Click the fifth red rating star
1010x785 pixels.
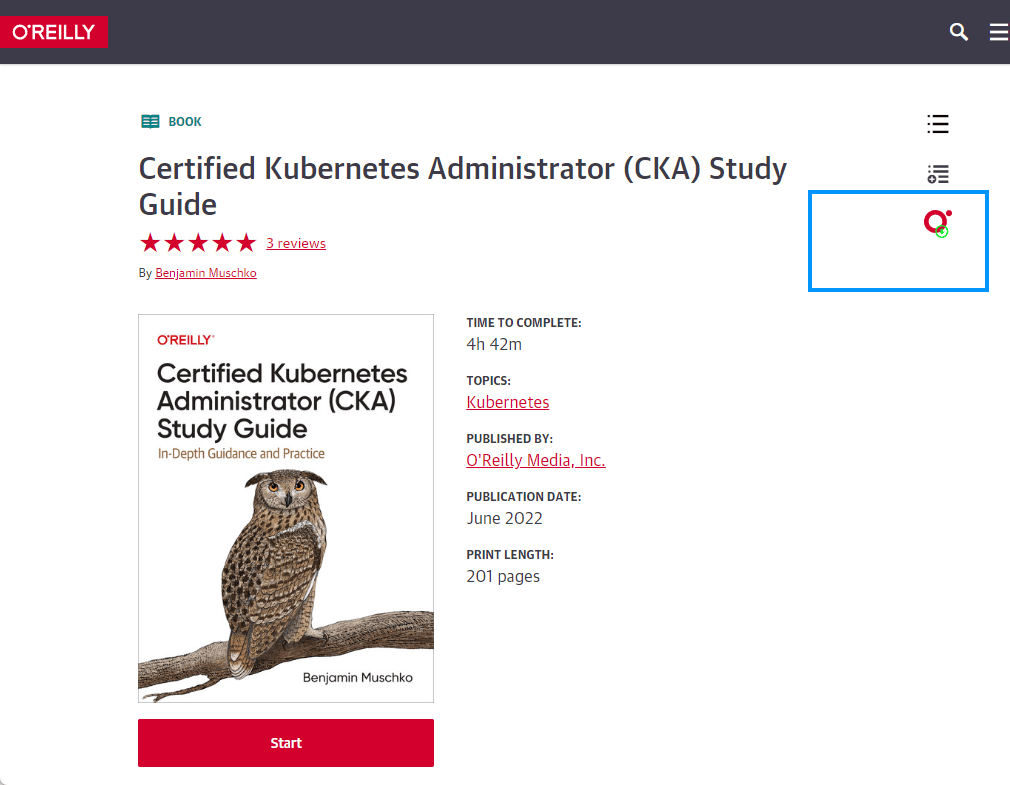point(246,243)
